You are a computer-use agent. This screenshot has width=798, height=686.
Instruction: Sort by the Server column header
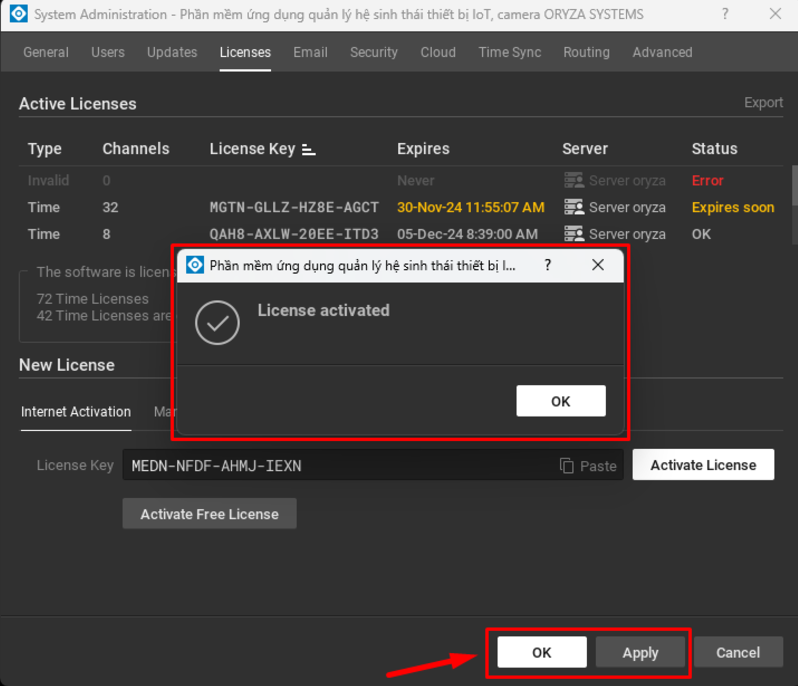pos(585,149)
